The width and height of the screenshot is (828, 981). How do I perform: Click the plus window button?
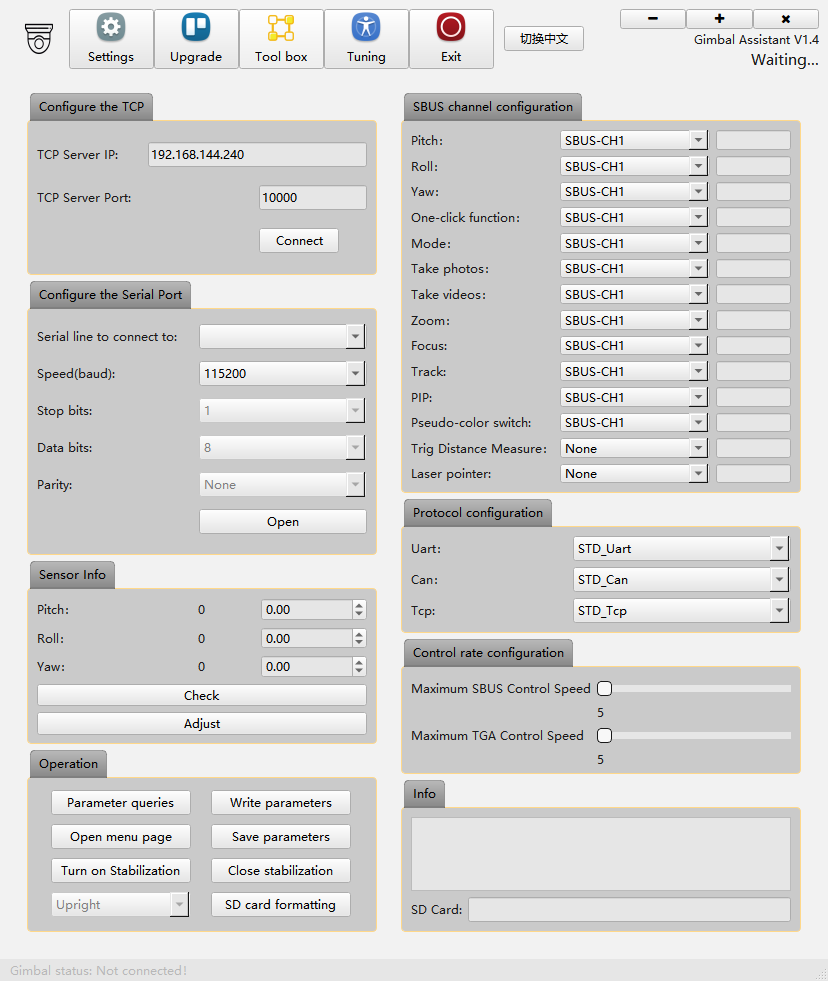(x=719, y=19)
